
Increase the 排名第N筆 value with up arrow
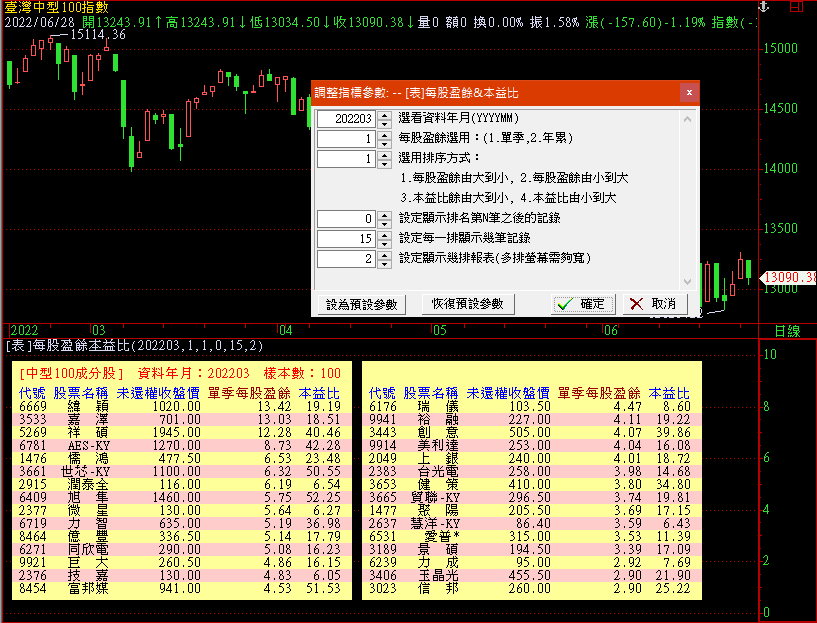coord(385,215)
